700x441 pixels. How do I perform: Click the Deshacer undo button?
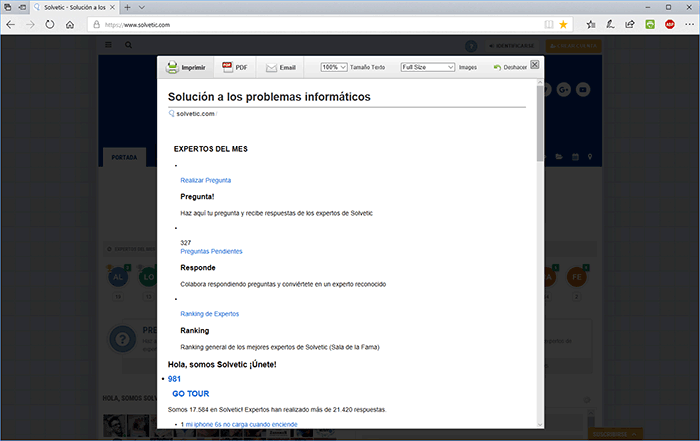coord(510,67)
